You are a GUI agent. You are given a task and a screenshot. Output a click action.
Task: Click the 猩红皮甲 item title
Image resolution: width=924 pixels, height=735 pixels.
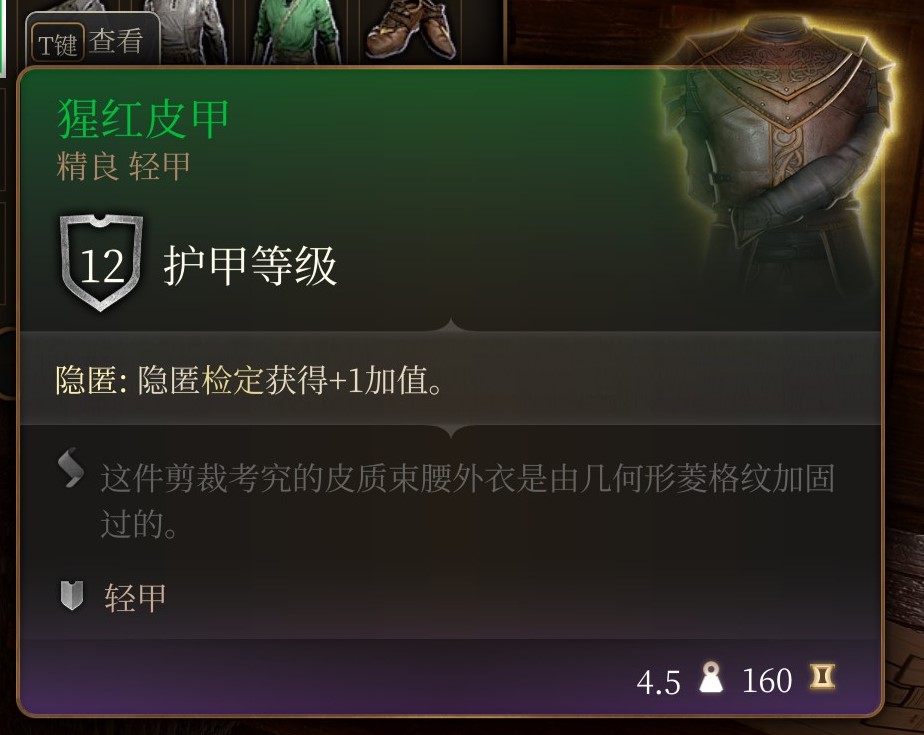(143, 119)
